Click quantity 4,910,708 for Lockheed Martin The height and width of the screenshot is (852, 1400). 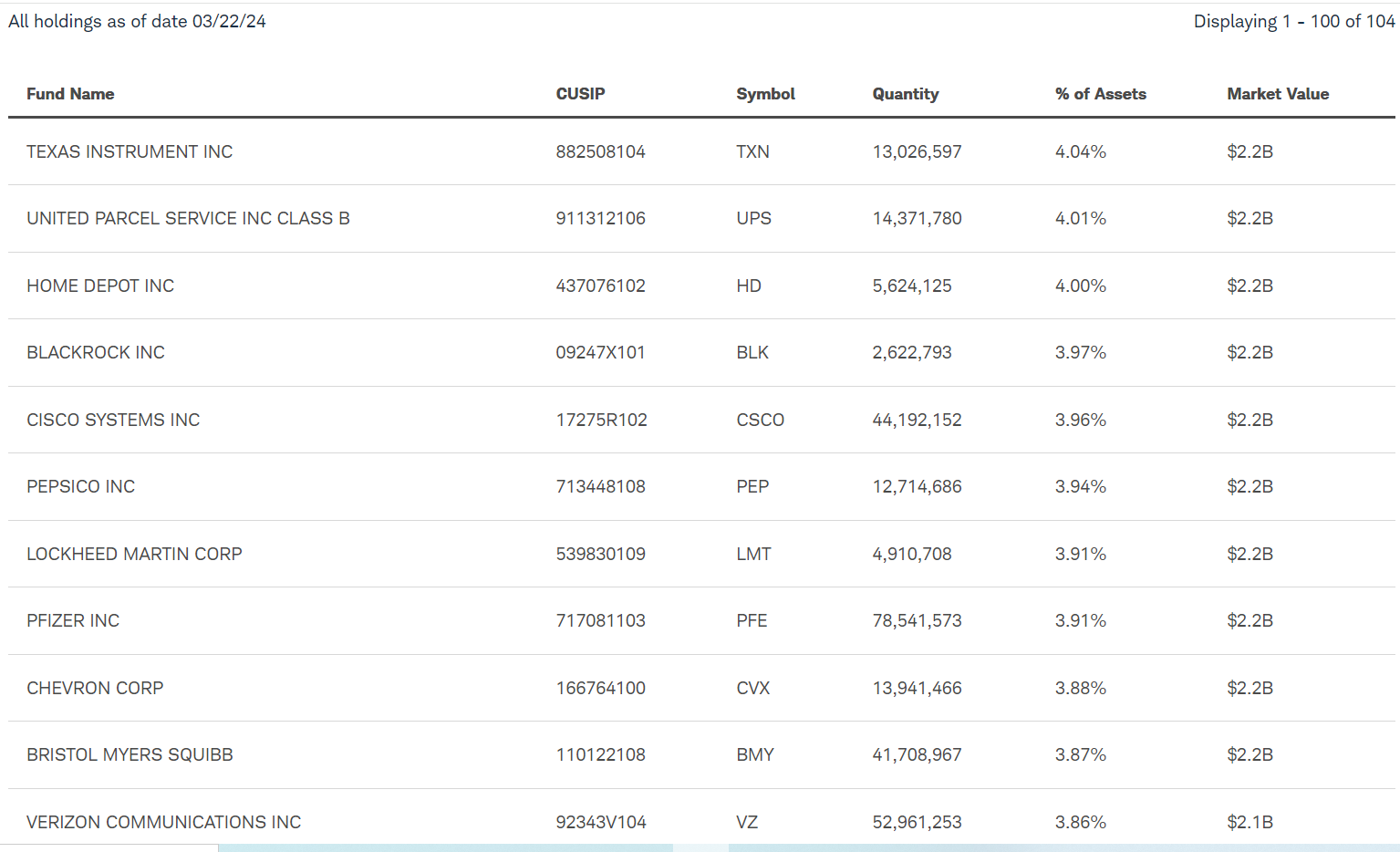click(x=912, y=554)
